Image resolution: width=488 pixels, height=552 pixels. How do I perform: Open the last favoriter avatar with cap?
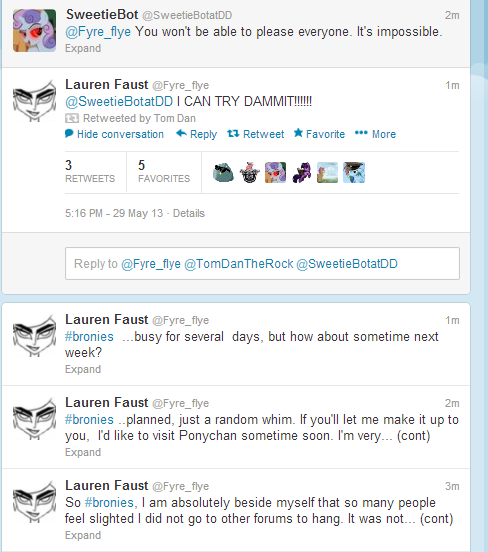354,172
